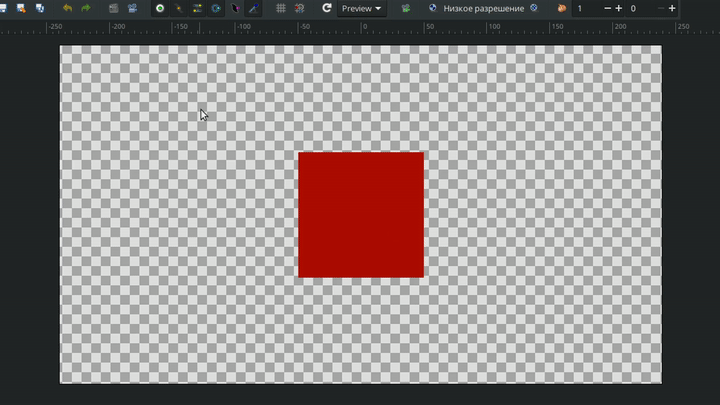Decrease the onion skin value of 1
Screen dimensions: 720x405
tap(606, 8)
